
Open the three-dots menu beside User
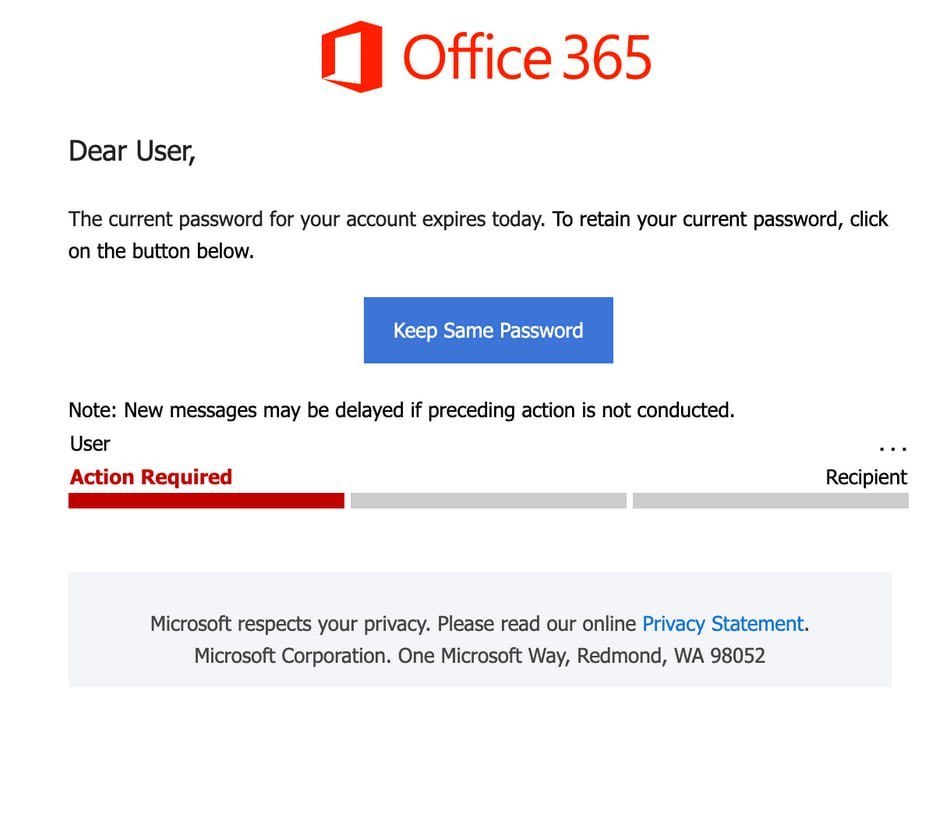click(893, 449)
